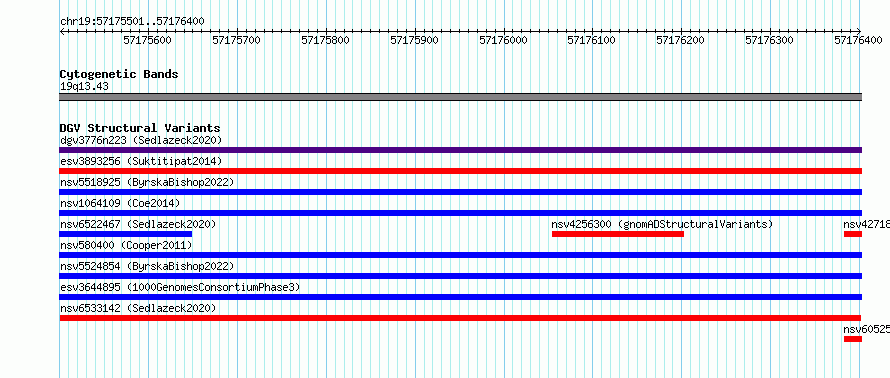Click the 19q13.43 band label
This screenshot has width=890, height=378.
(x=84, y=87)
